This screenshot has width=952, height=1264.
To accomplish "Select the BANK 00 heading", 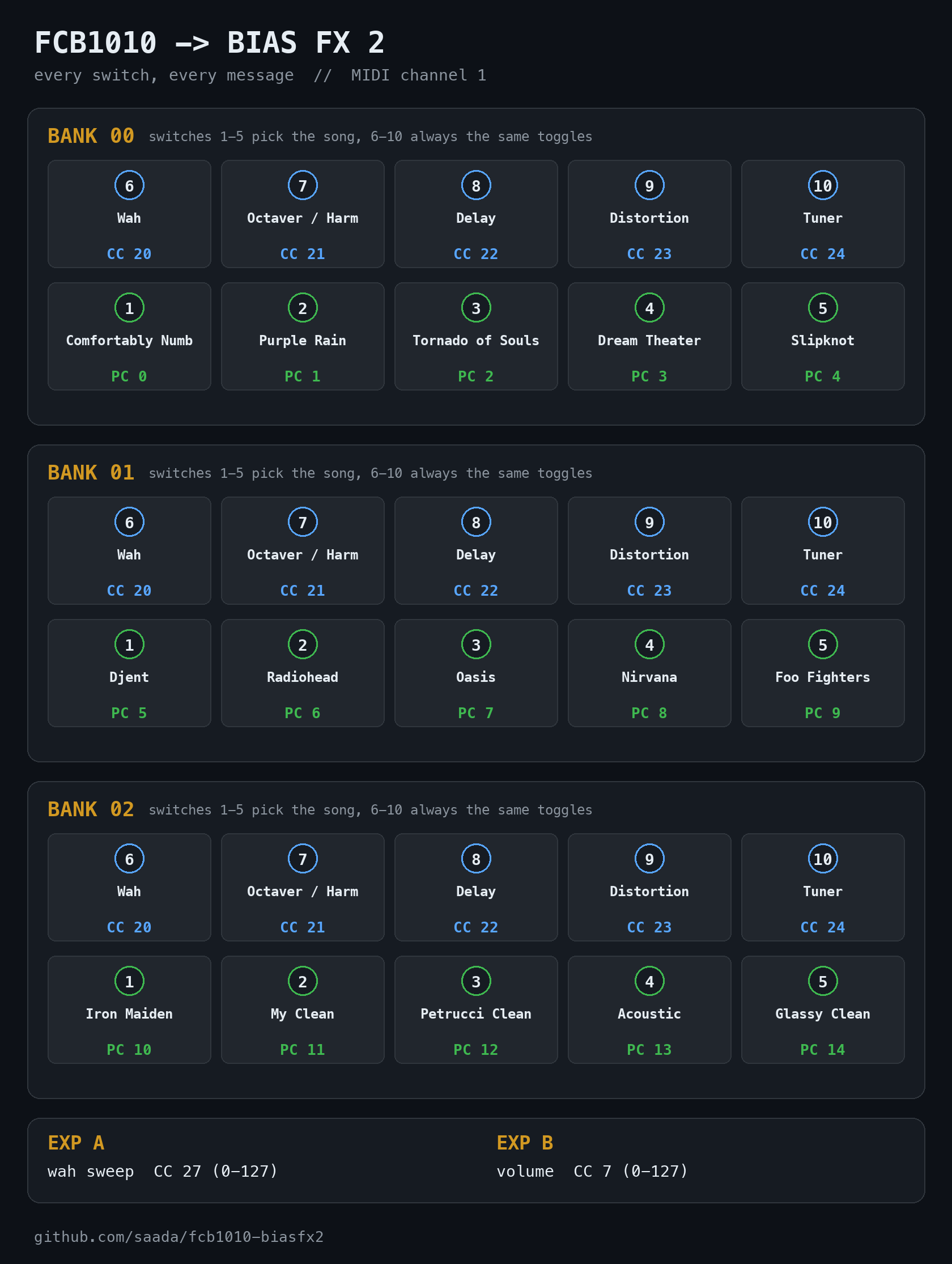I will pos(91,136).
